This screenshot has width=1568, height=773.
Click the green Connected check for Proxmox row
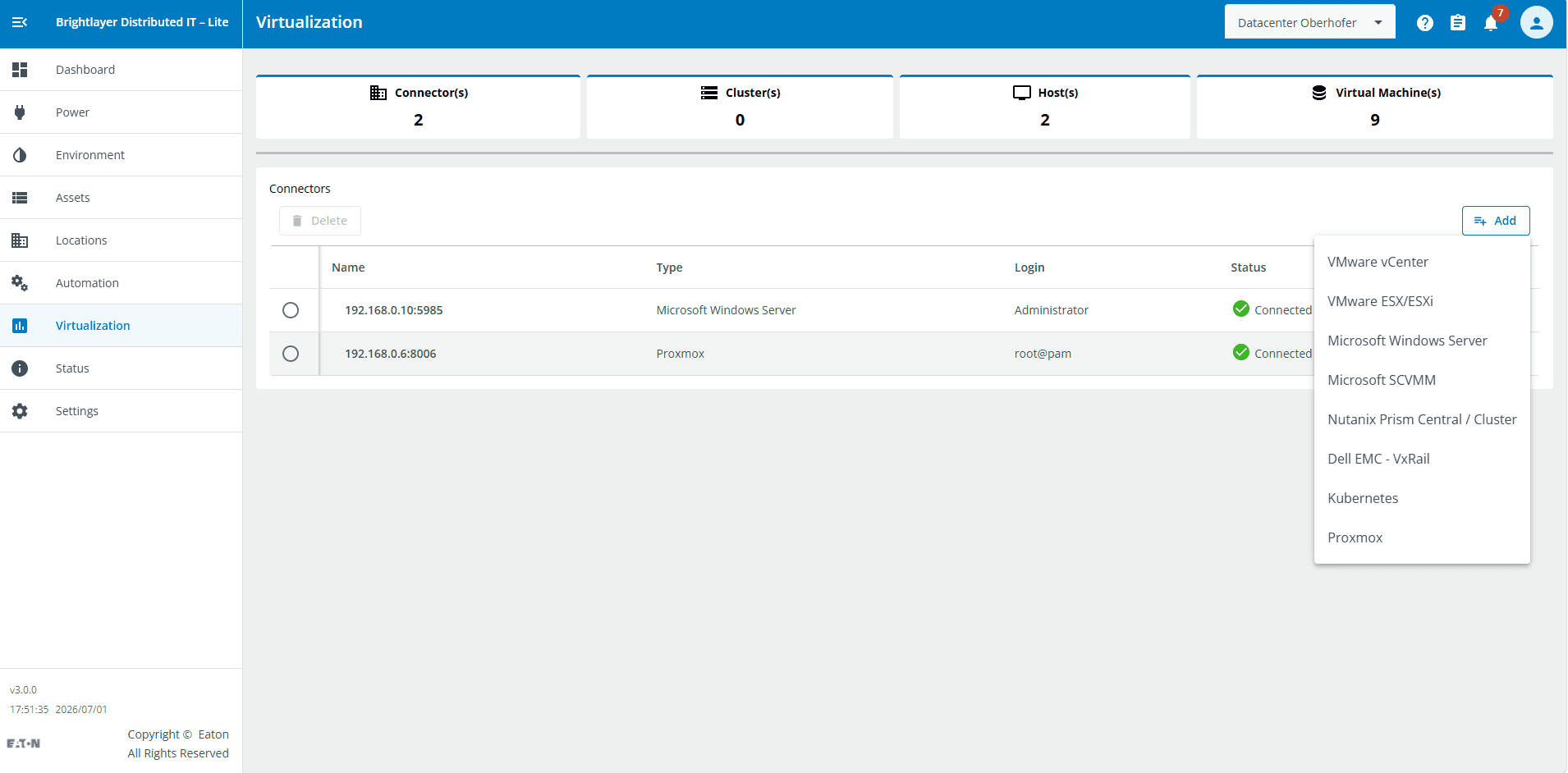[1241, 352]
